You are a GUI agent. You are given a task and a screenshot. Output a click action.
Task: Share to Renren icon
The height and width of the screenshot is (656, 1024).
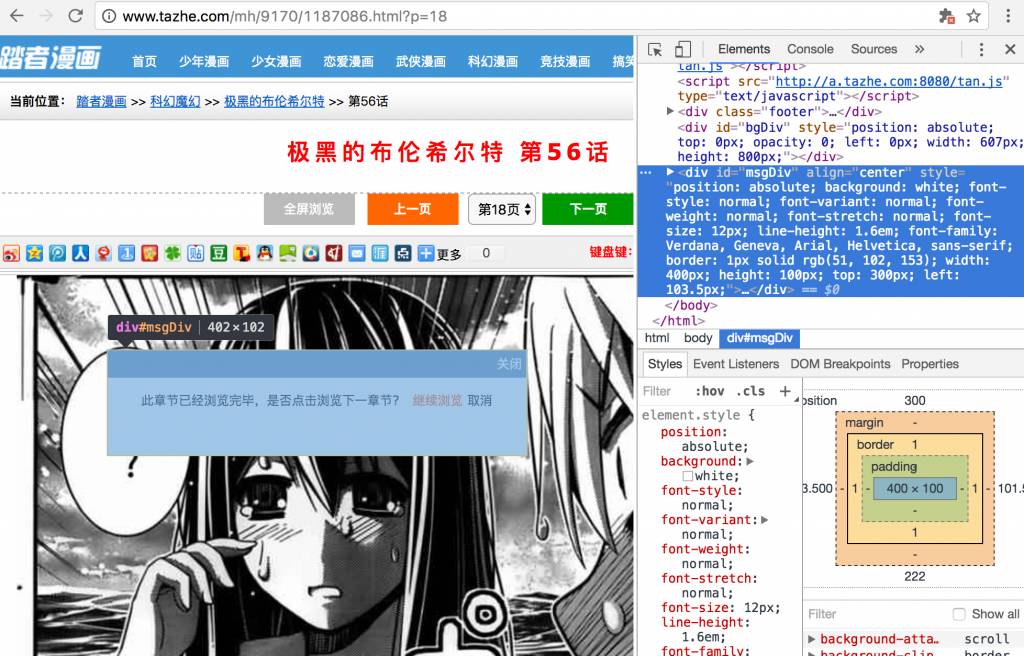click(x=80, y=253)
